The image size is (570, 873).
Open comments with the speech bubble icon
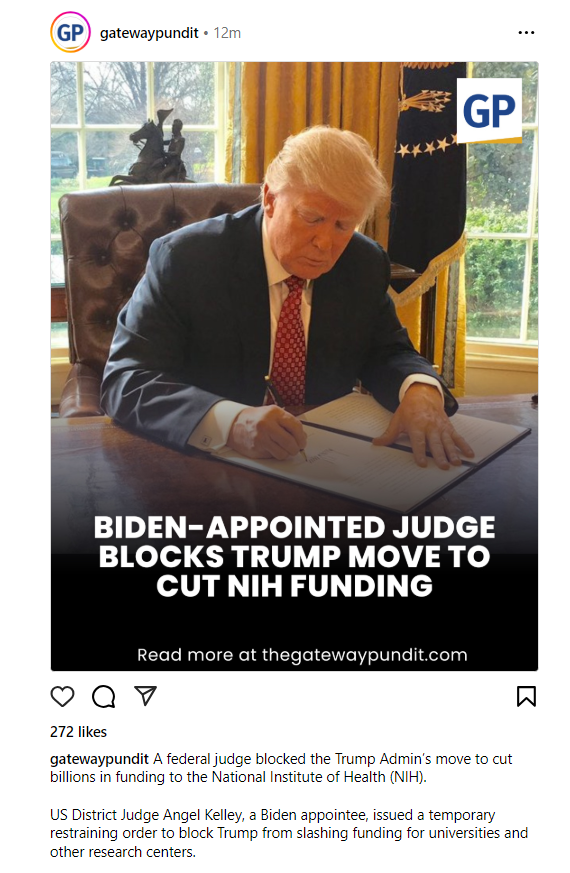point(104,696)
